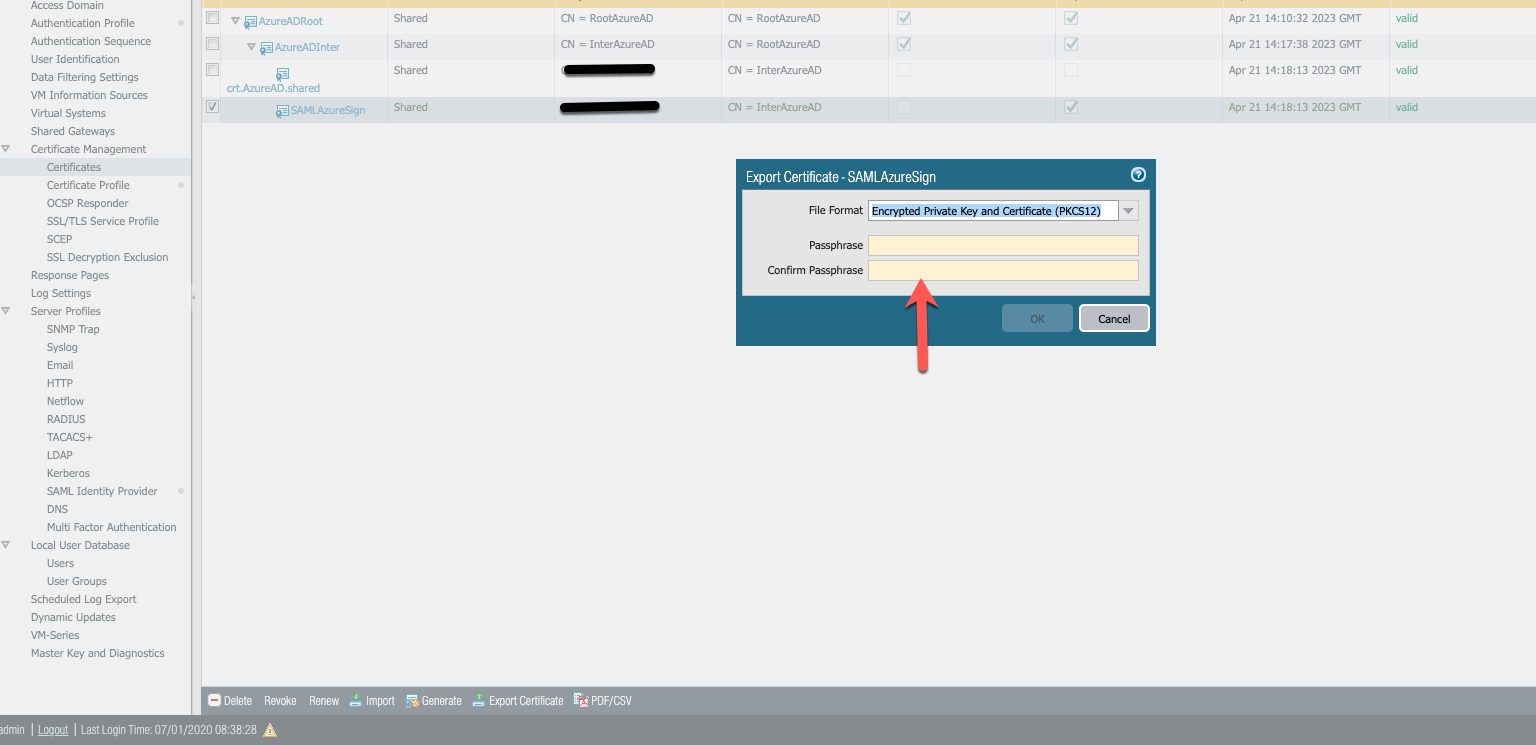This screenshot has height=745, width=1536.
Task: Click the PDF/CSV export icon
Action: click(x=581, y=701)
